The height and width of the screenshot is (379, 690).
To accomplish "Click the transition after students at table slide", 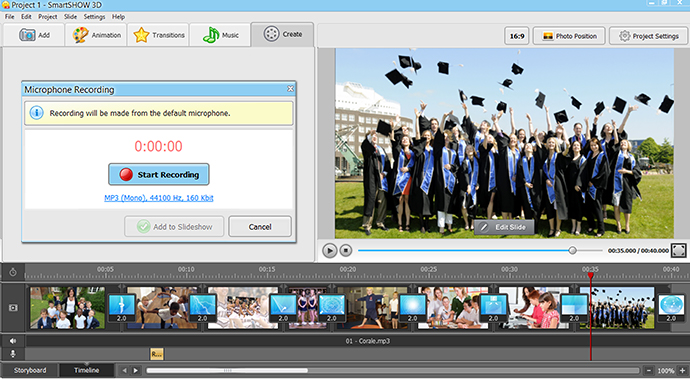I will click(493, 308).
